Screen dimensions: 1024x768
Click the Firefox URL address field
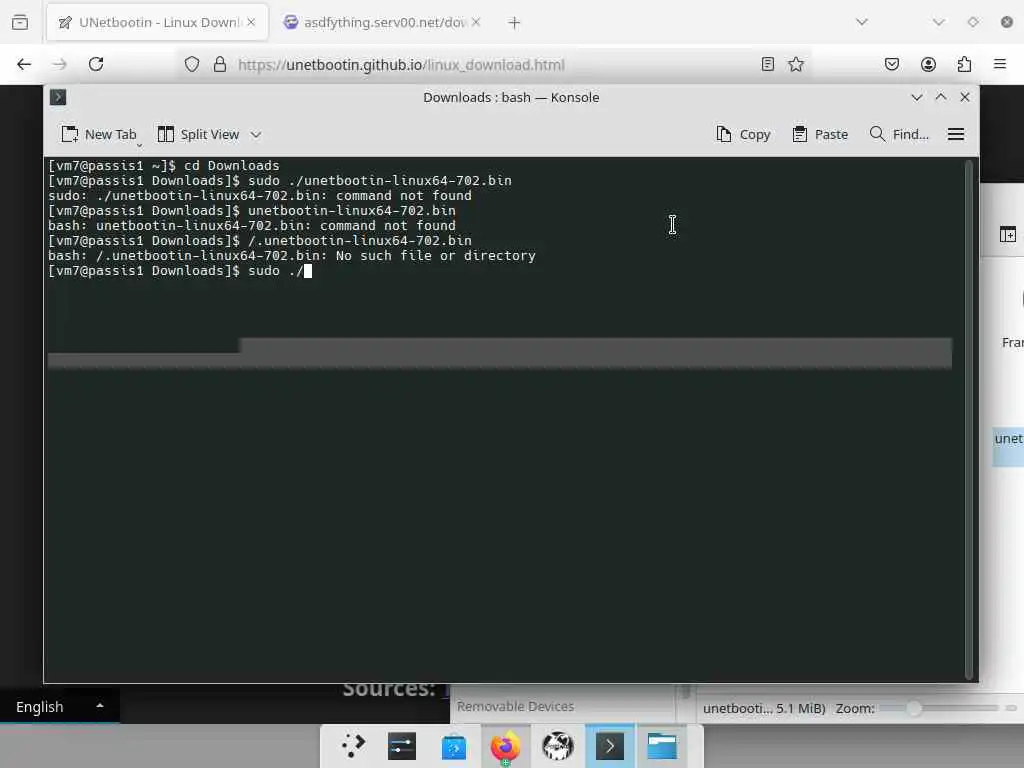(493, 65)
